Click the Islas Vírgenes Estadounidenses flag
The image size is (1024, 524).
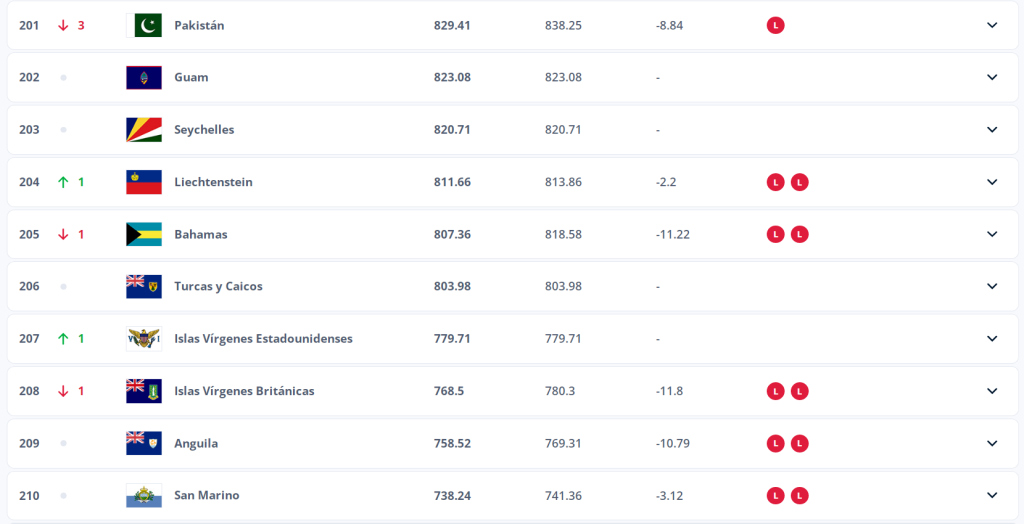pyautogui.click(x=144, y=338)
